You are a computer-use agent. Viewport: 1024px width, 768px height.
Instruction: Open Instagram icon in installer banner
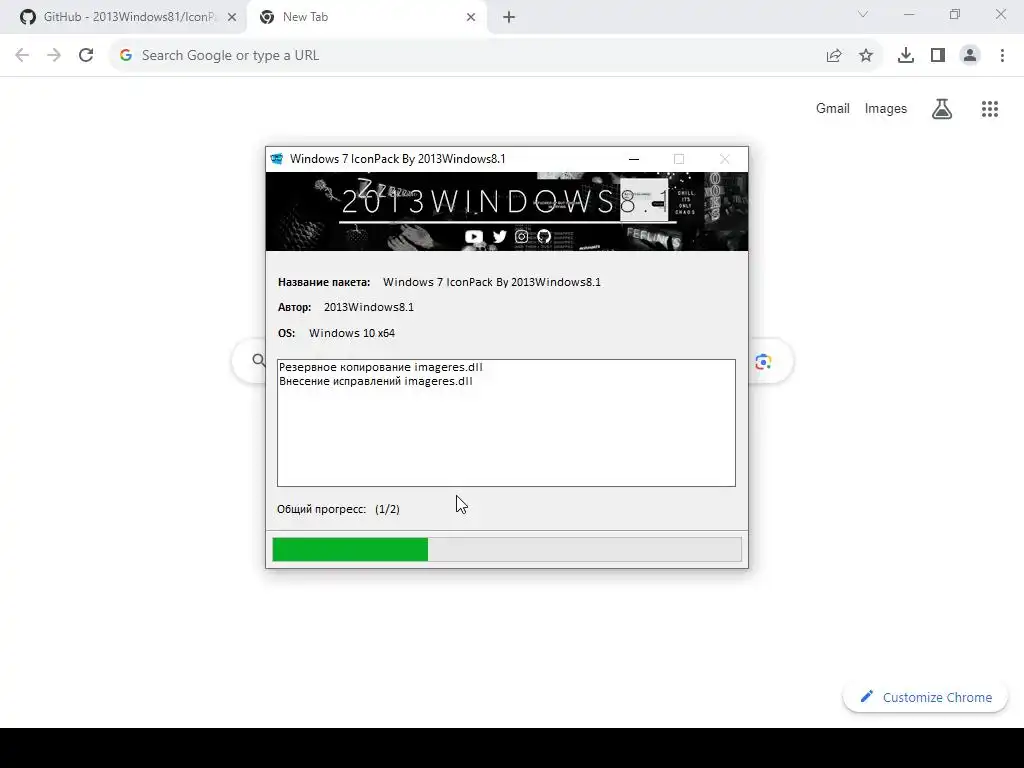pos(521,236)
